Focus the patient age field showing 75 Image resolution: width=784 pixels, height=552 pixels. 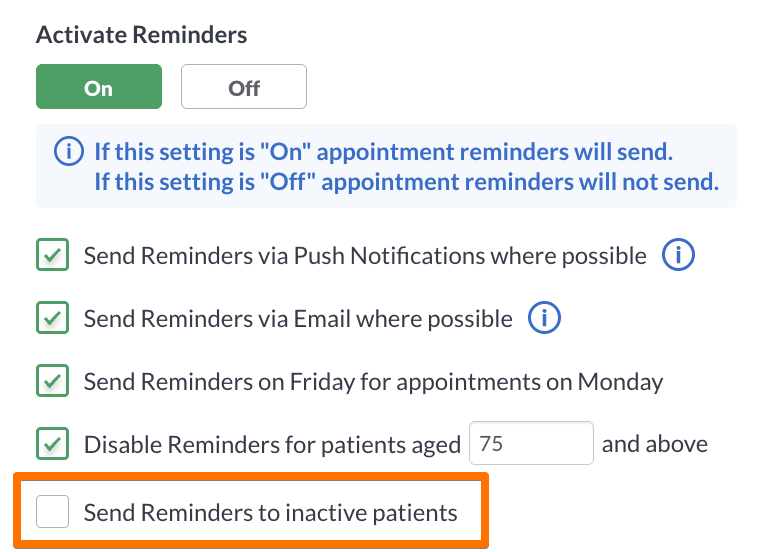click(x=531, y=443)
